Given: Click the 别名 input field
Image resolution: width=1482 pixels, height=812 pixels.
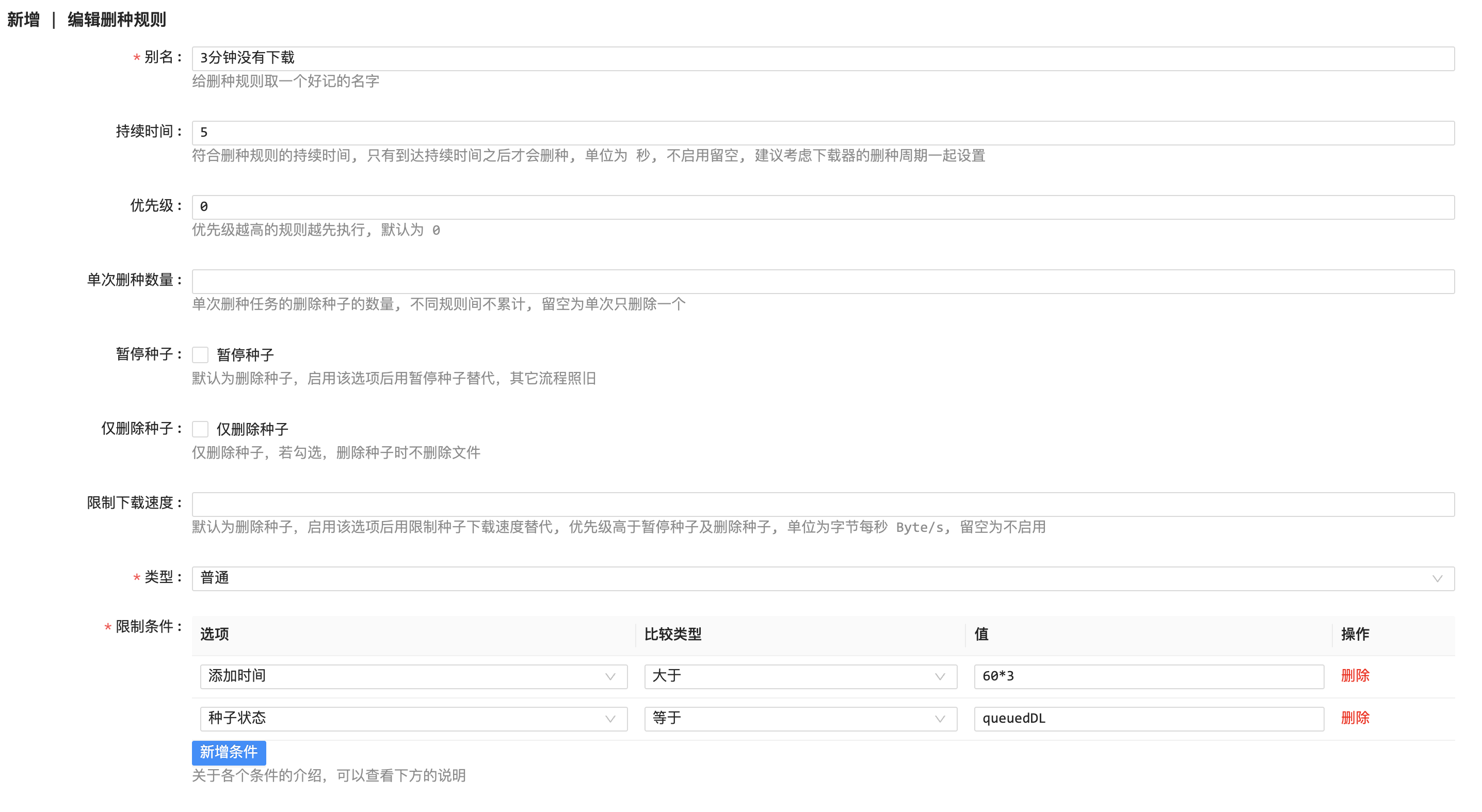Looking at the screenshot, I should (823, 58).
